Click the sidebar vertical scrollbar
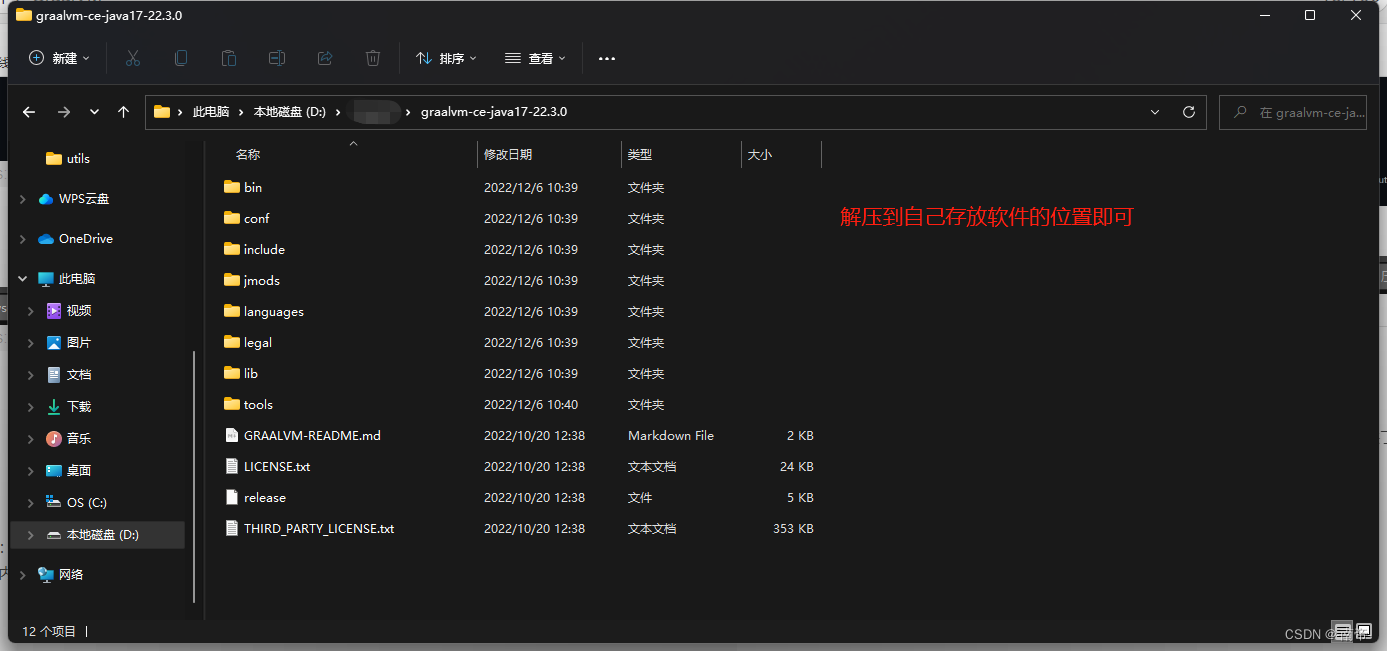 pyautogui.click(x=194, y=475)
